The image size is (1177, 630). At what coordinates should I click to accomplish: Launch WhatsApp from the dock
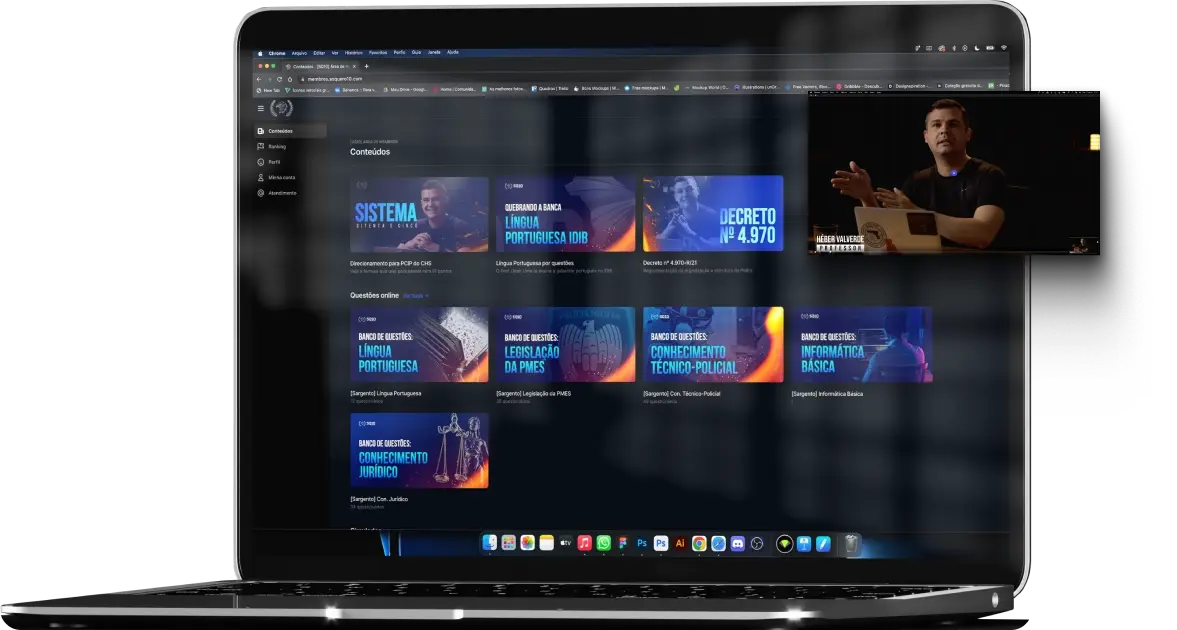[603, 543]
